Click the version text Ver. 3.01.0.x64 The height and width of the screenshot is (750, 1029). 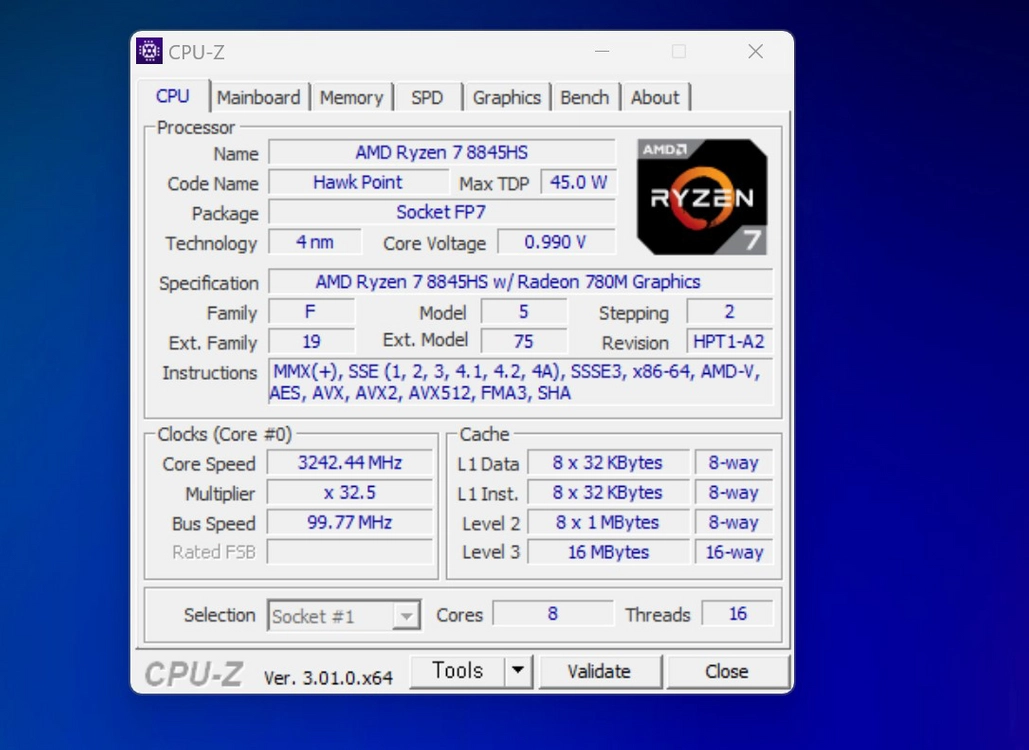click(x=328, y=677)
